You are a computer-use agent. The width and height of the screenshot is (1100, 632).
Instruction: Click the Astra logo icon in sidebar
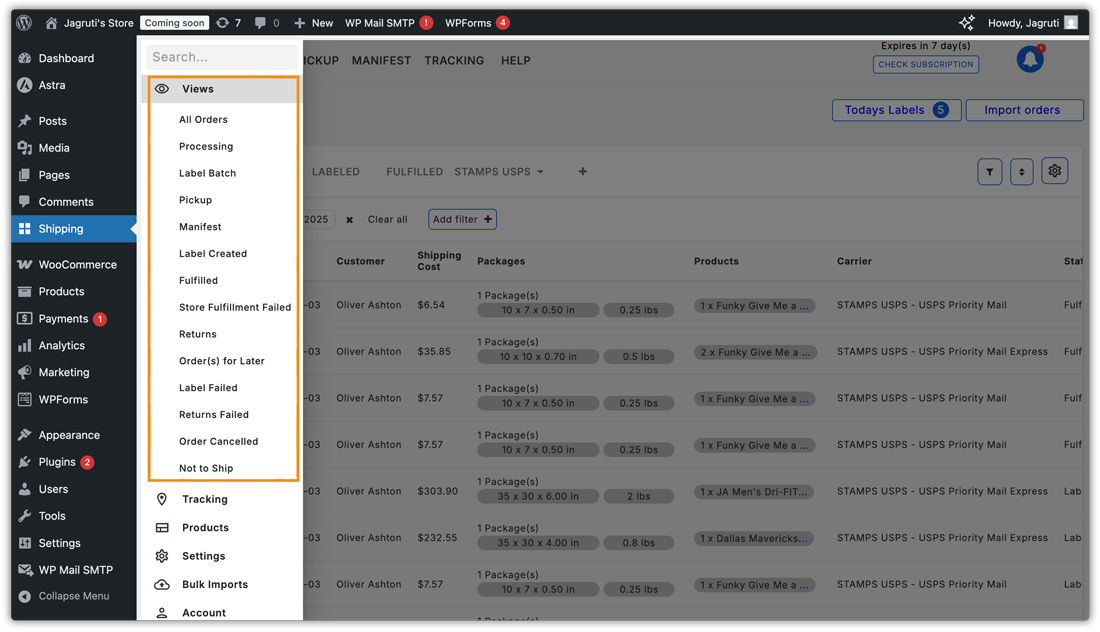pos(25,85)
